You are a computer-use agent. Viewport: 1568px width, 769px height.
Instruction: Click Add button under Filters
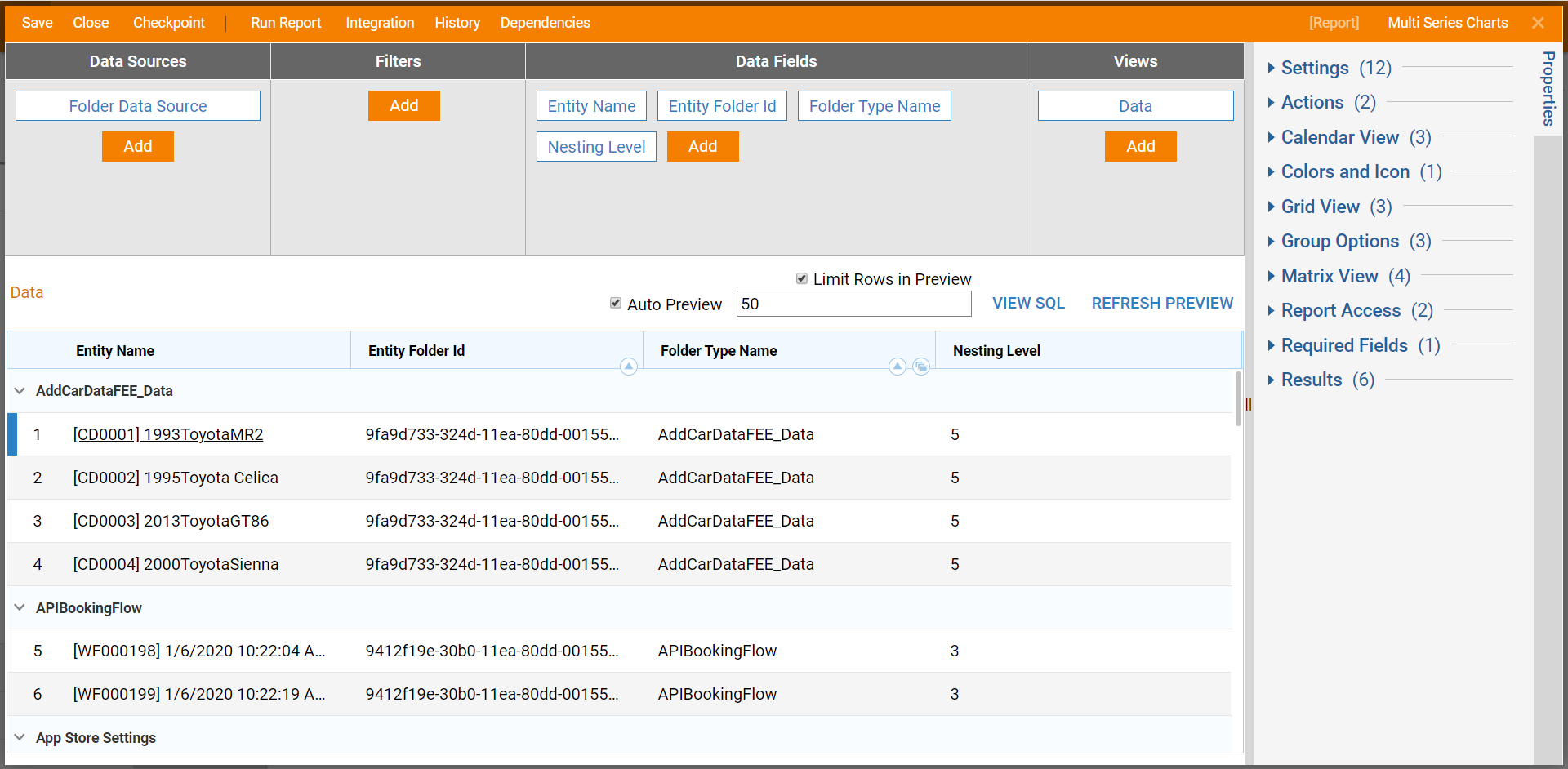pyautogui.click(x=404, y=105)
